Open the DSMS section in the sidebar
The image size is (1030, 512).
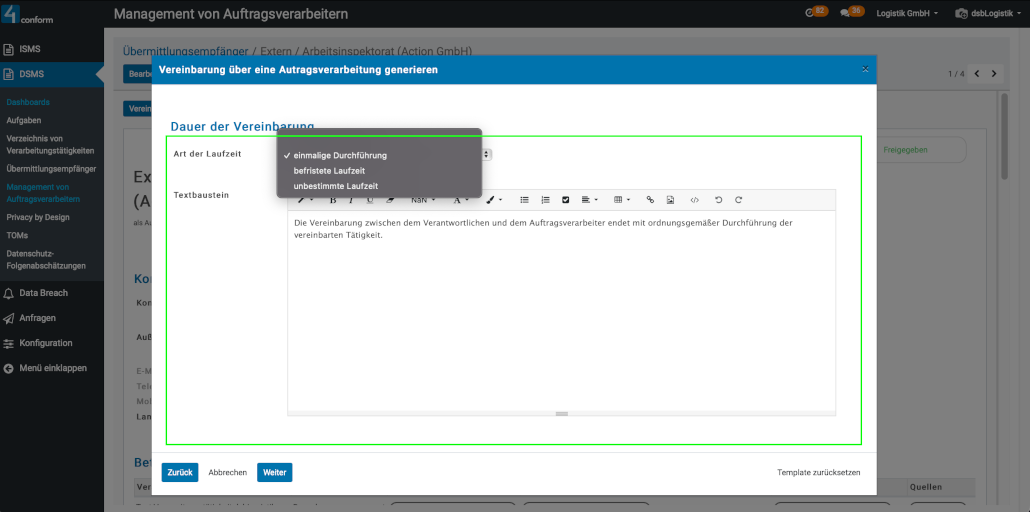click(x=32, y=74)
